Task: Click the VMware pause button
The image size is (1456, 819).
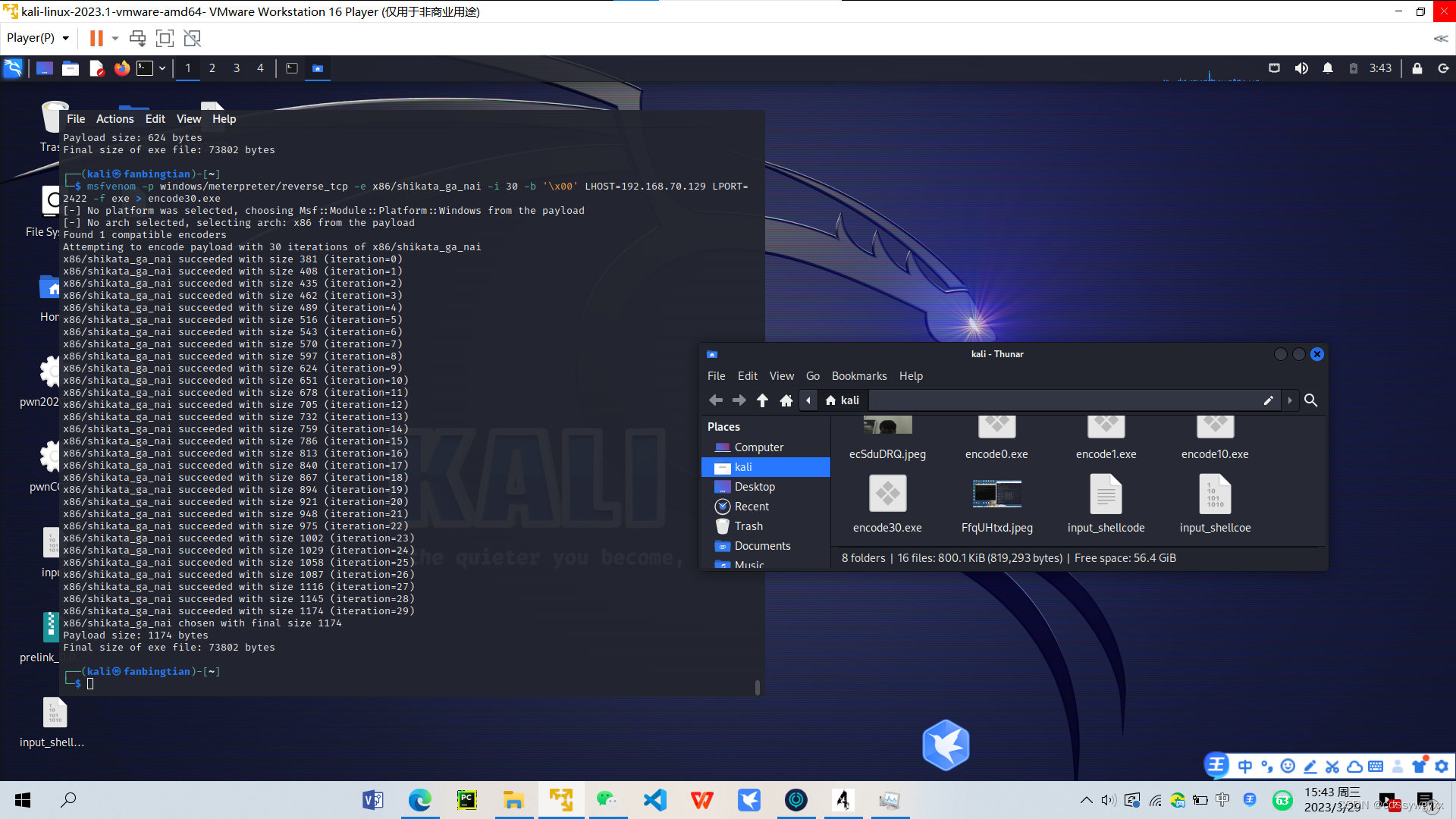Action: 96,38
